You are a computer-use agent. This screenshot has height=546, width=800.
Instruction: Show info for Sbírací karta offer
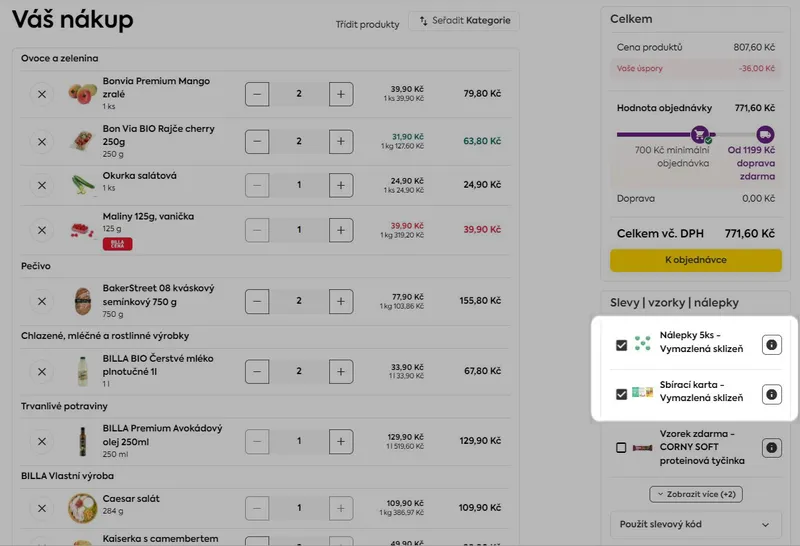[771, 394]
